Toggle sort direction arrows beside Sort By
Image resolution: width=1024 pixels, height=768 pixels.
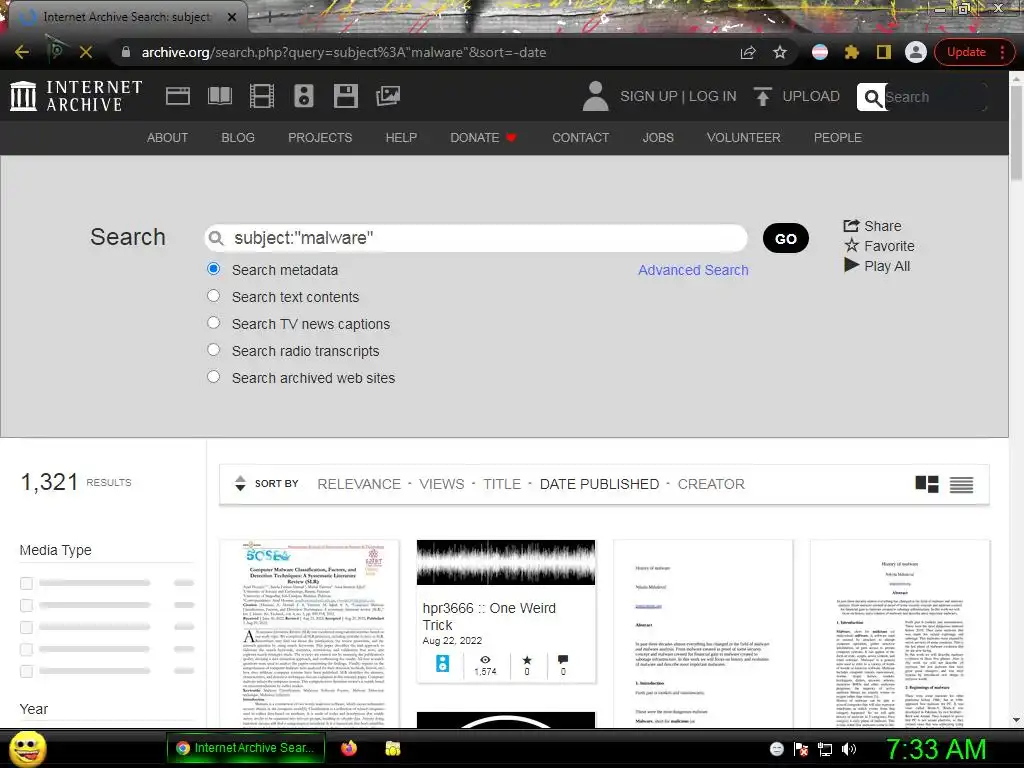tap(240, 483)
